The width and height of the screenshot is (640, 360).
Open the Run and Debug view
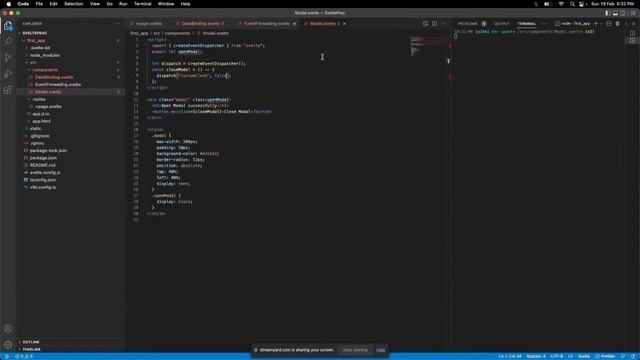pyautogui.click(x=8, y=74)
